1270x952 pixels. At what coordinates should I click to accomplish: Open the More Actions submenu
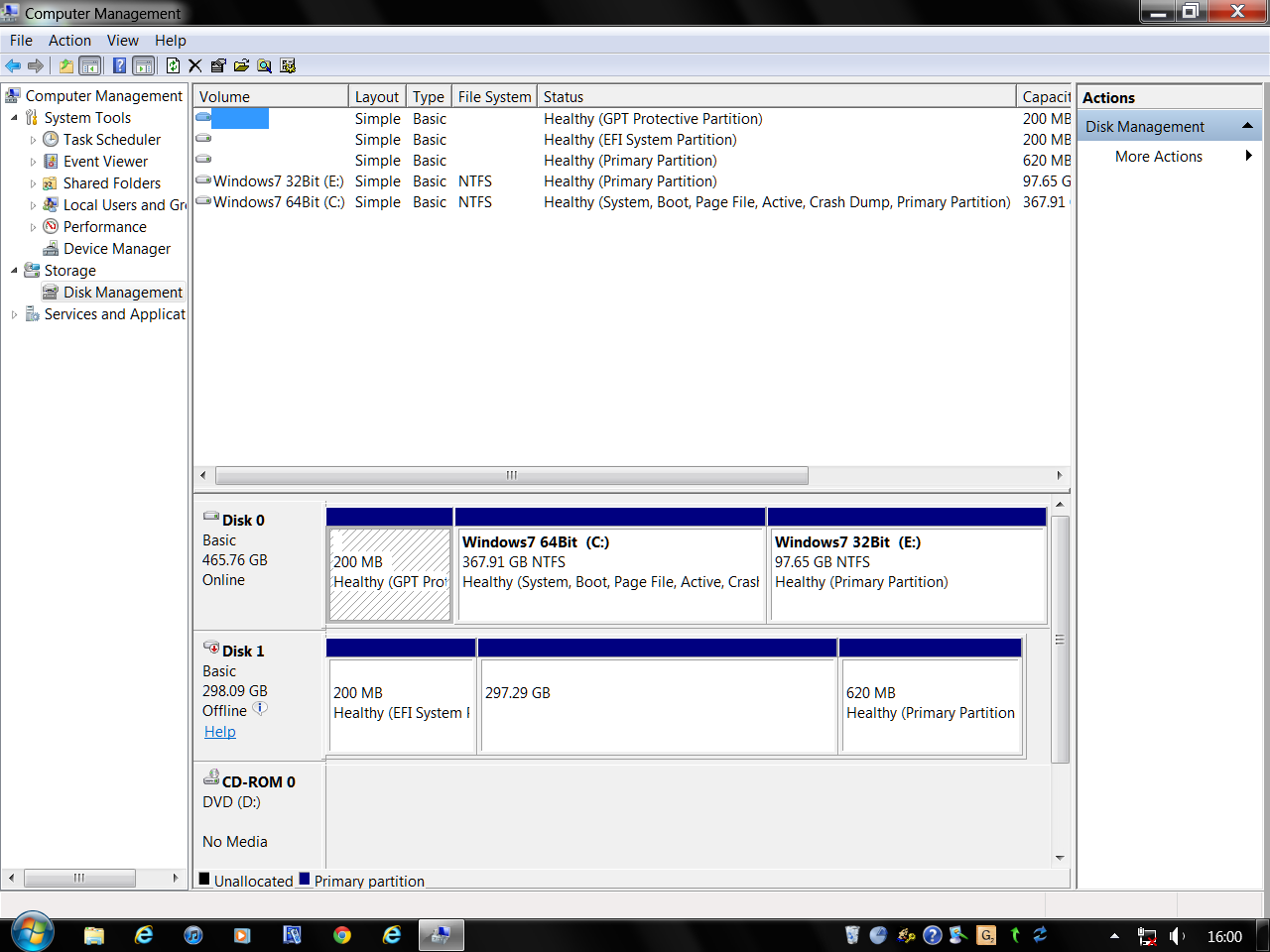tap(1169, 157)
